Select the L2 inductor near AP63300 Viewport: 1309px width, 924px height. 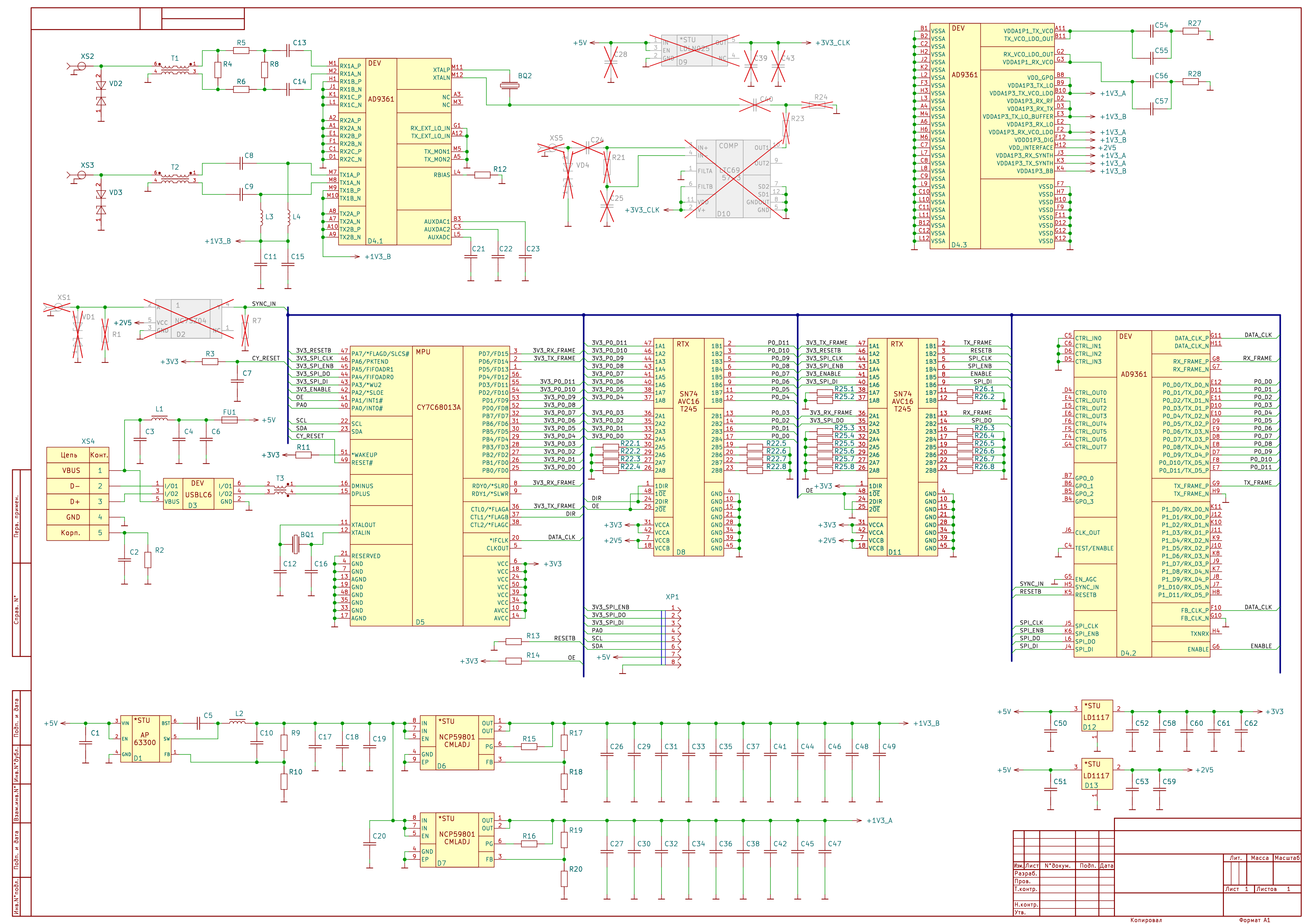click(x=238, y=722)
